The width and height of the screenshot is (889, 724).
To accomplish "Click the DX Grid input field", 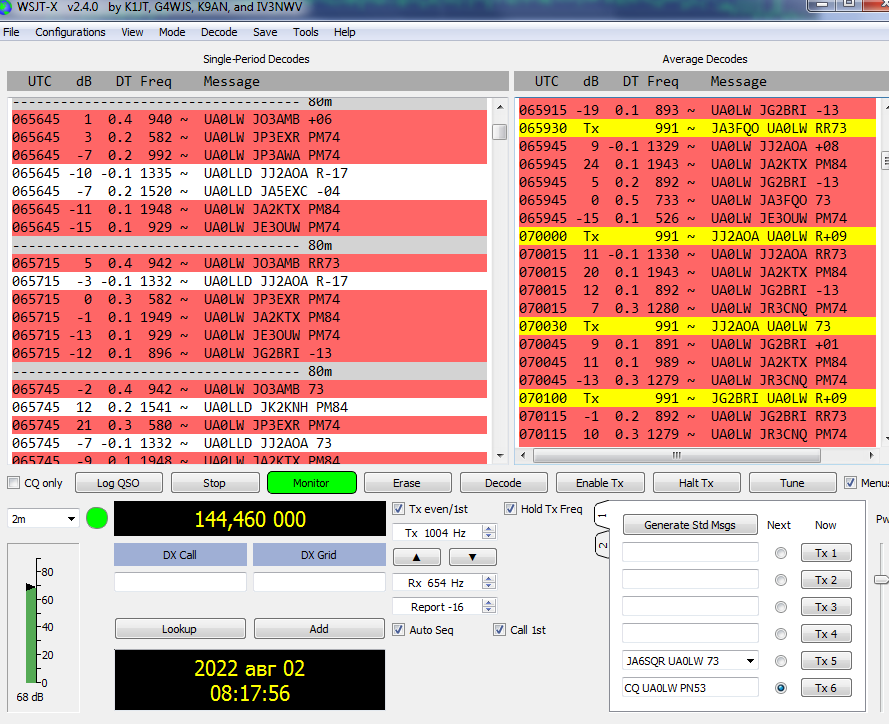I will [319, 582].
